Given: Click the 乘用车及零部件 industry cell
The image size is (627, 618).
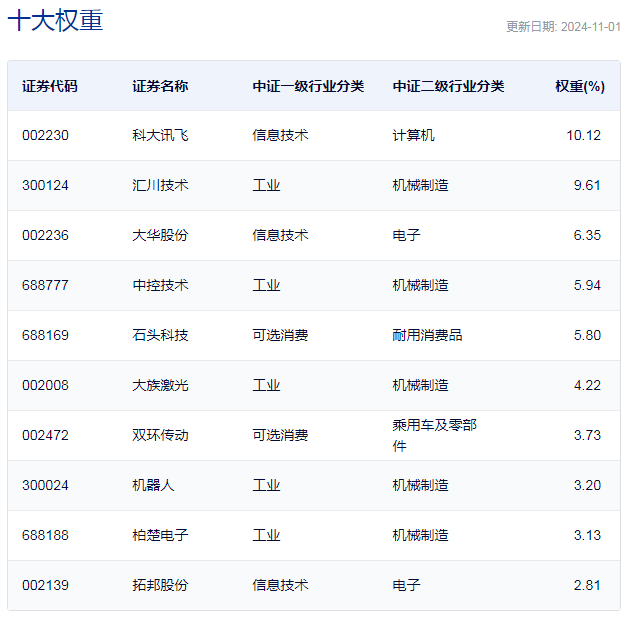Looking at the screenshot, I should click(x=435, y=435).
